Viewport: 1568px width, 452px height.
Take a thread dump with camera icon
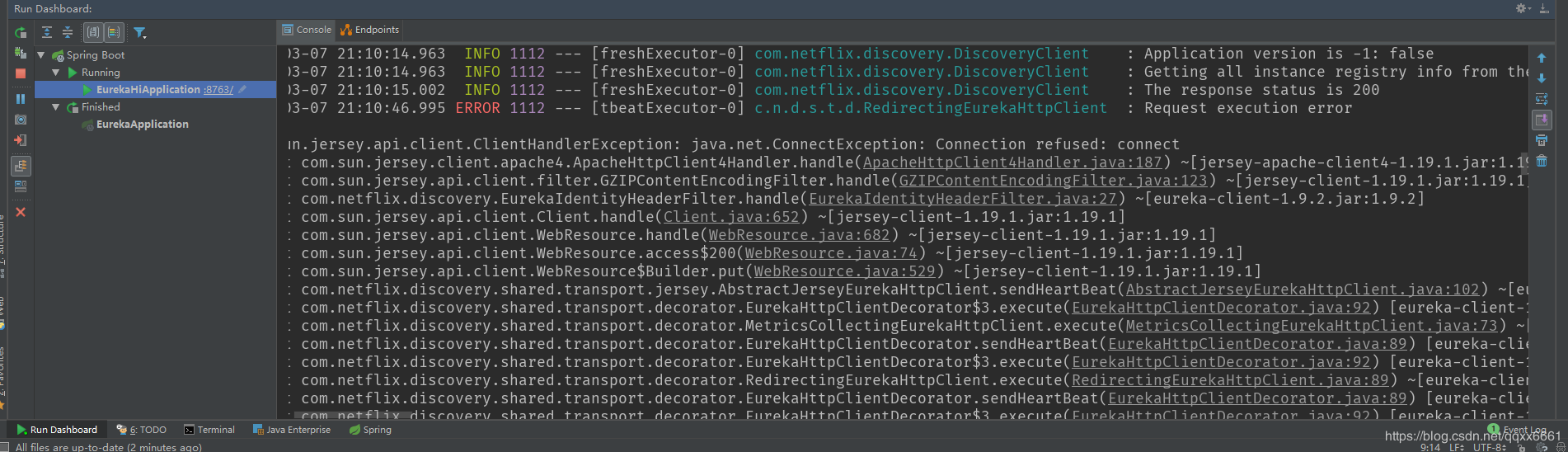[x=21, y=120]
